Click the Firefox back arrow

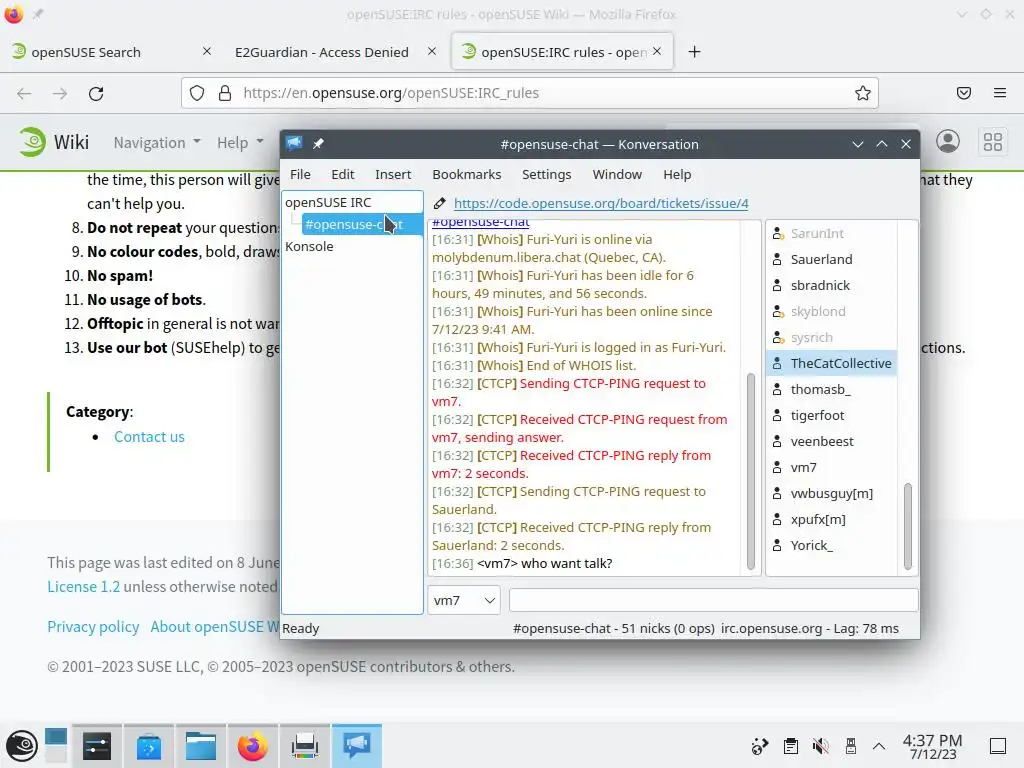[x=24, y=93]
